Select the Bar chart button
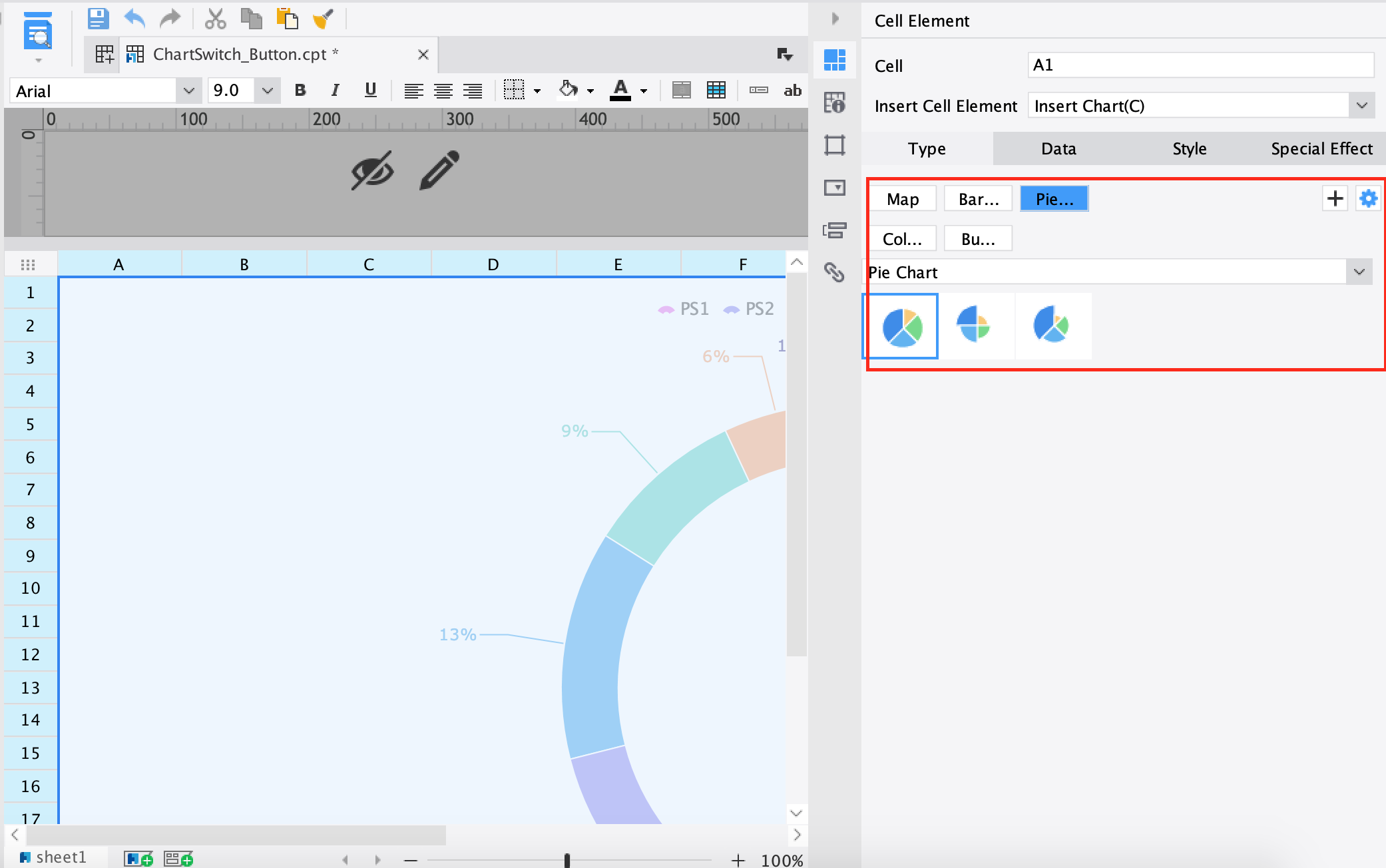Viewport: 1386px width, 868px height. [978, 199]
